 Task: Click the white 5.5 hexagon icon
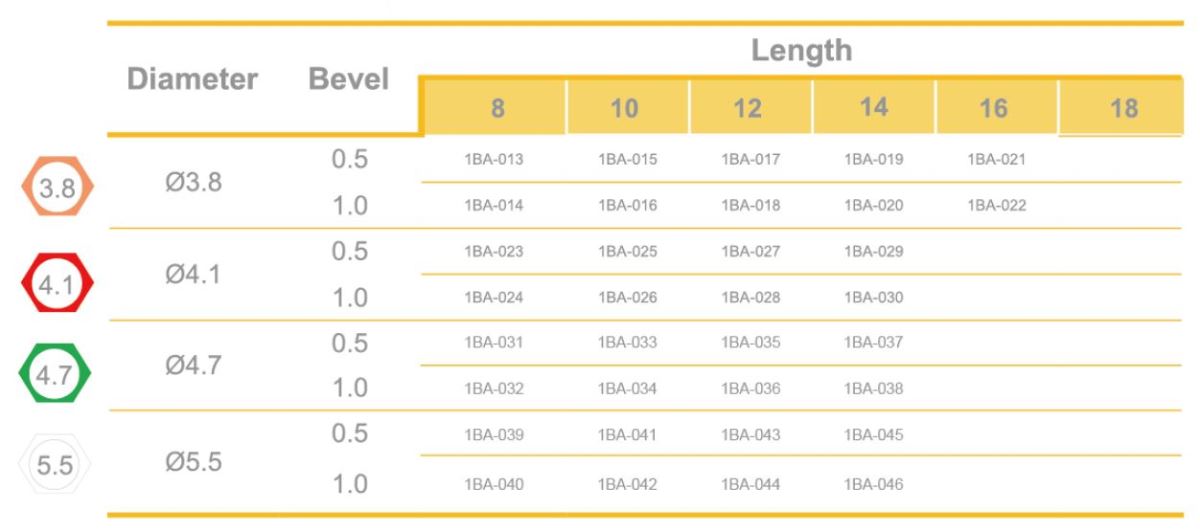coord(56,465)
